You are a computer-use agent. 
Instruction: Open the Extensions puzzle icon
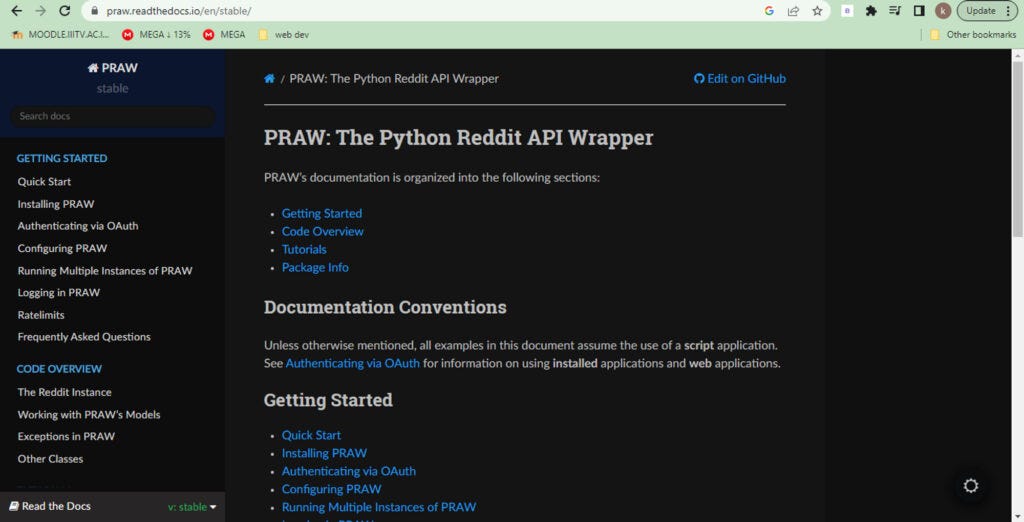tap(871, 11)
